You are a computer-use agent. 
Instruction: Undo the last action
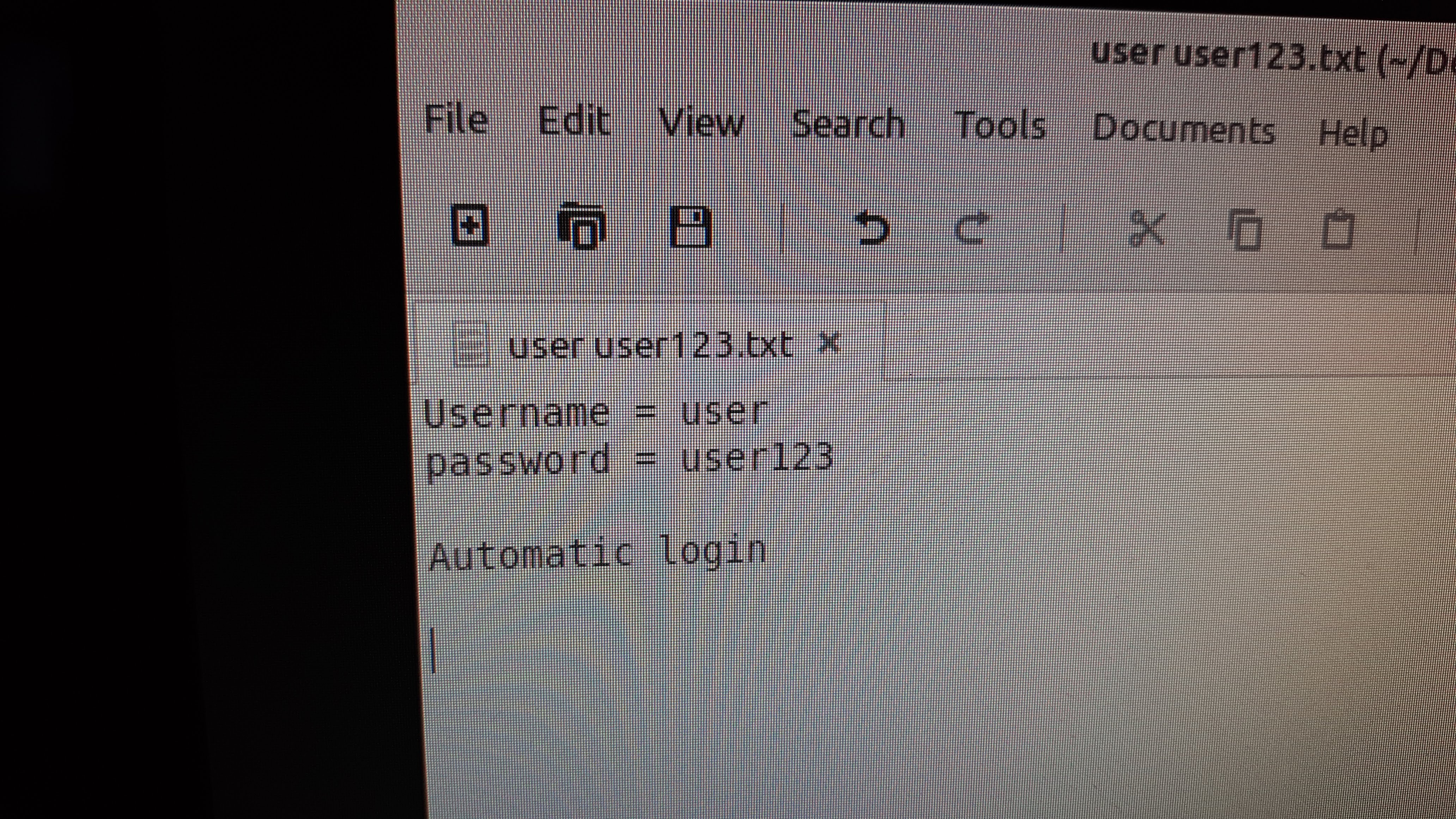click(x=872, y=229)
